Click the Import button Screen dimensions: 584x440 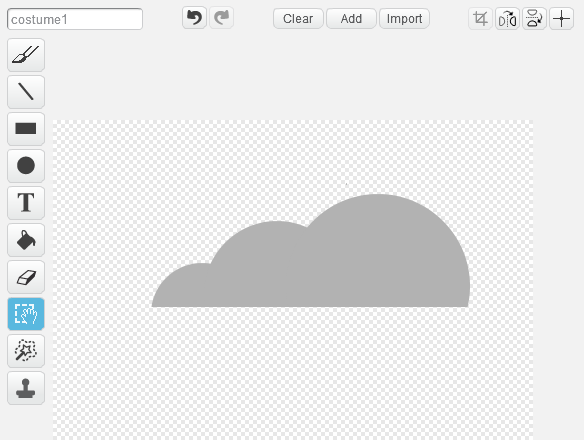coord(404,19)
